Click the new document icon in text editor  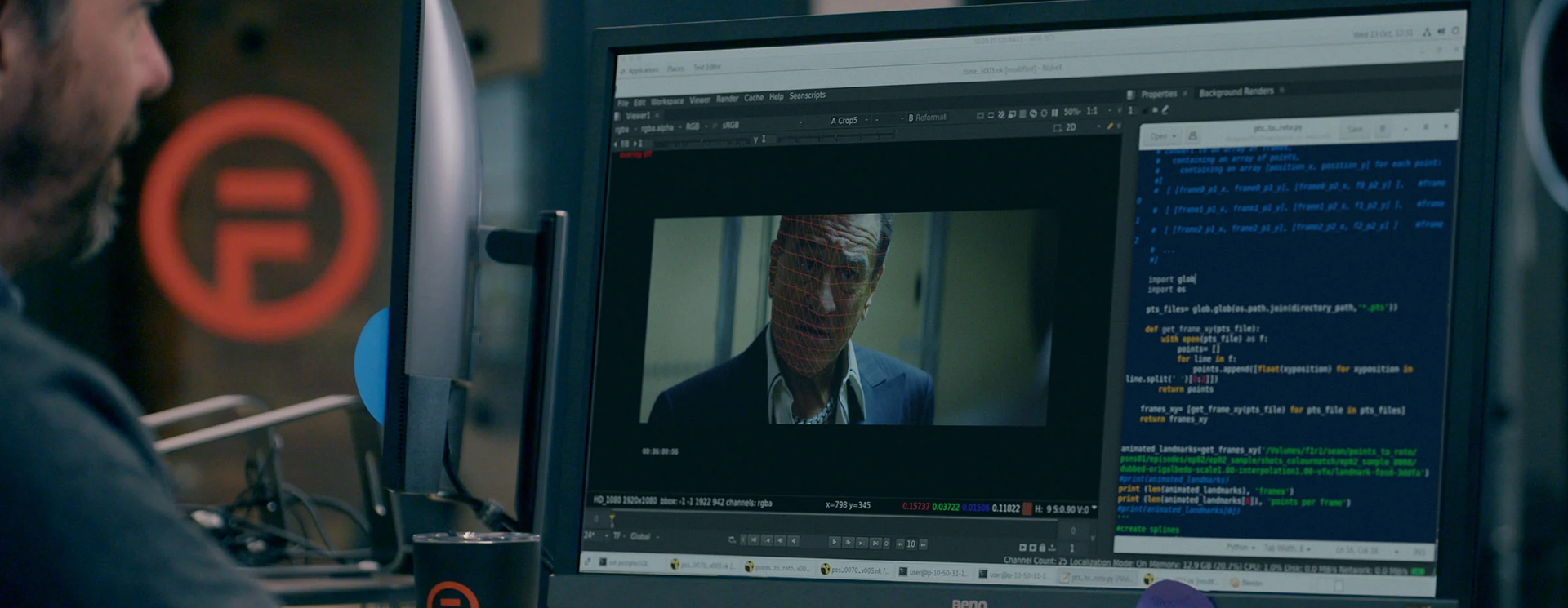coord(1192,135)
